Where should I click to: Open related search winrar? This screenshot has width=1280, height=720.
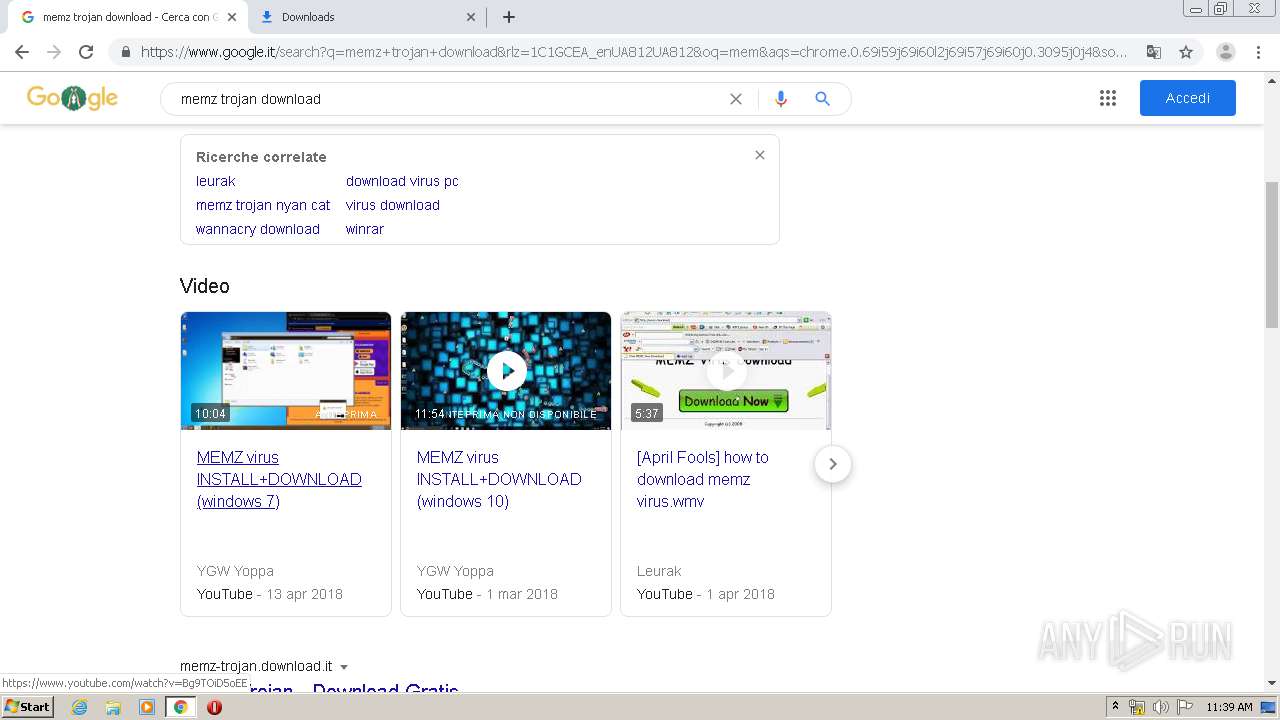click(x=365, y=229)
